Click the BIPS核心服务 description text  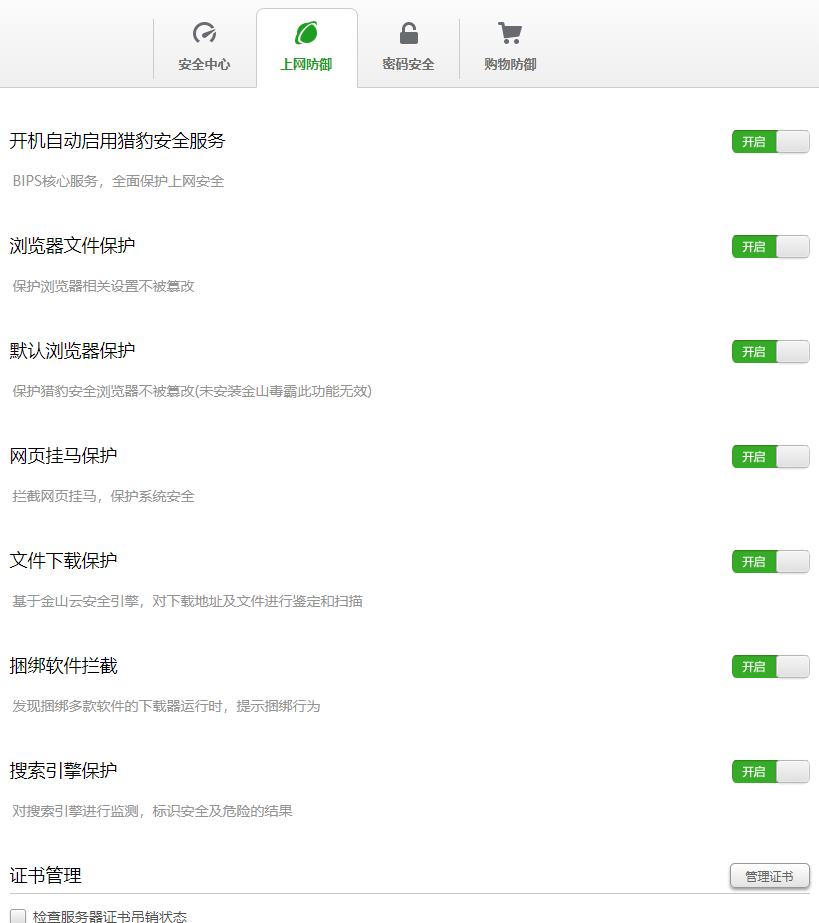[x=120, y=180]
